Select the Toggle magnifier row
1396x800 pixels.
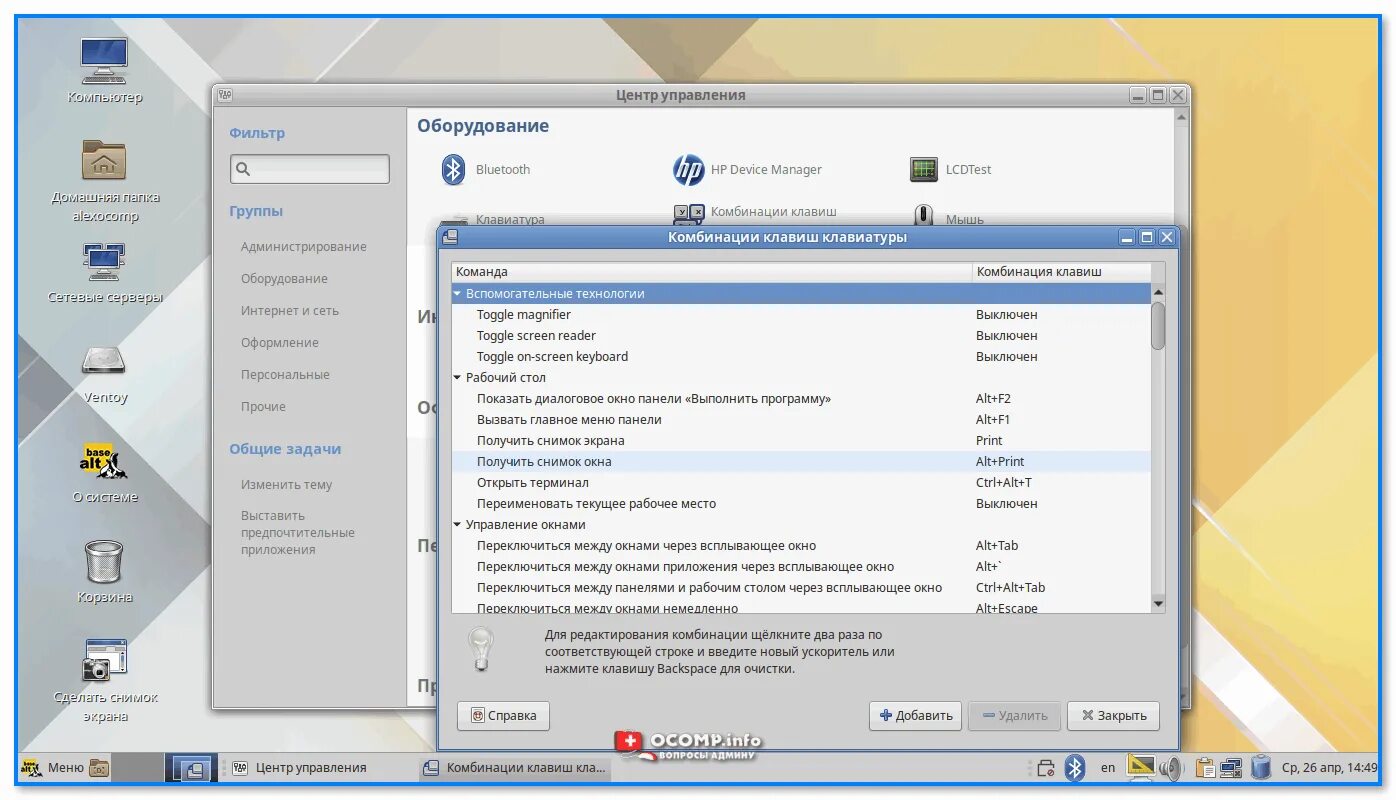(x=801, y=315)
